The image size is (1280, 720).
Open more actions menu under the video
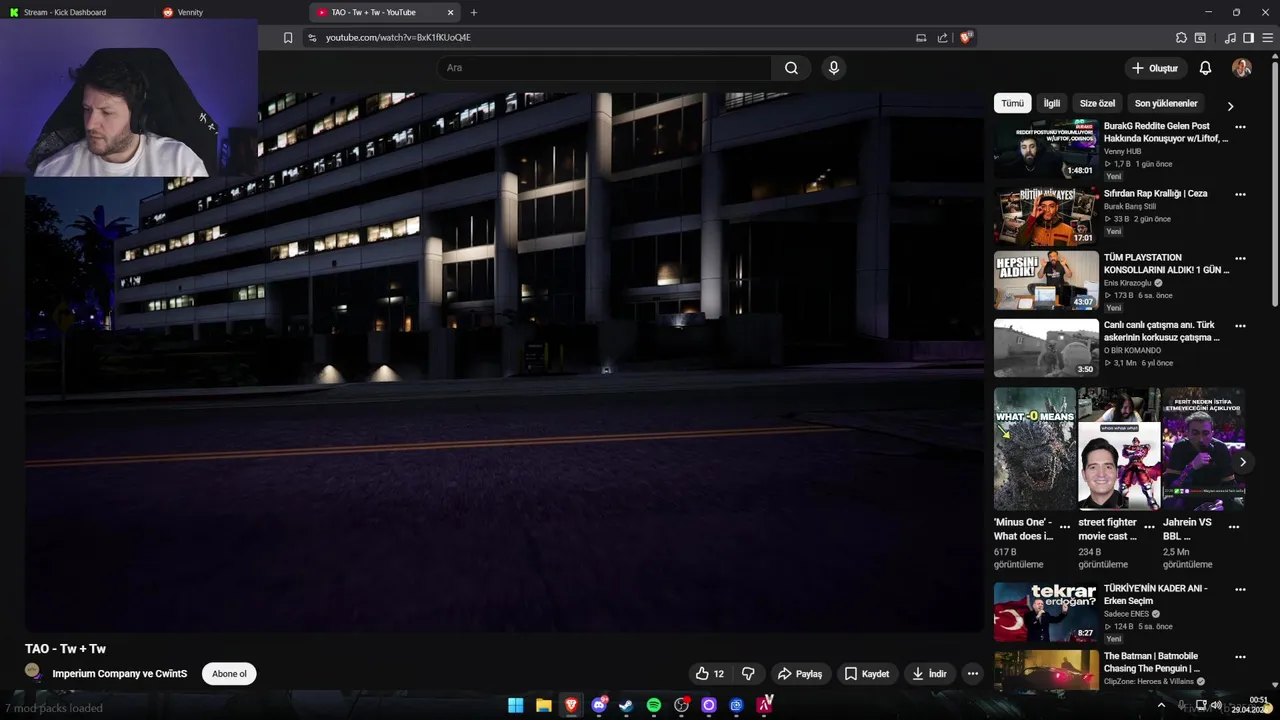tap(972, 674)
